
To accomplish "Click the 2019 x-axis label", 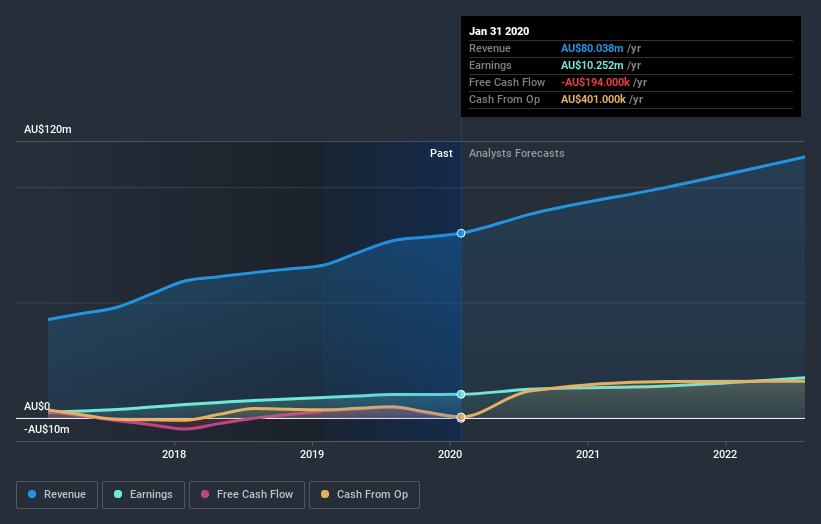I will coord(312,454).
